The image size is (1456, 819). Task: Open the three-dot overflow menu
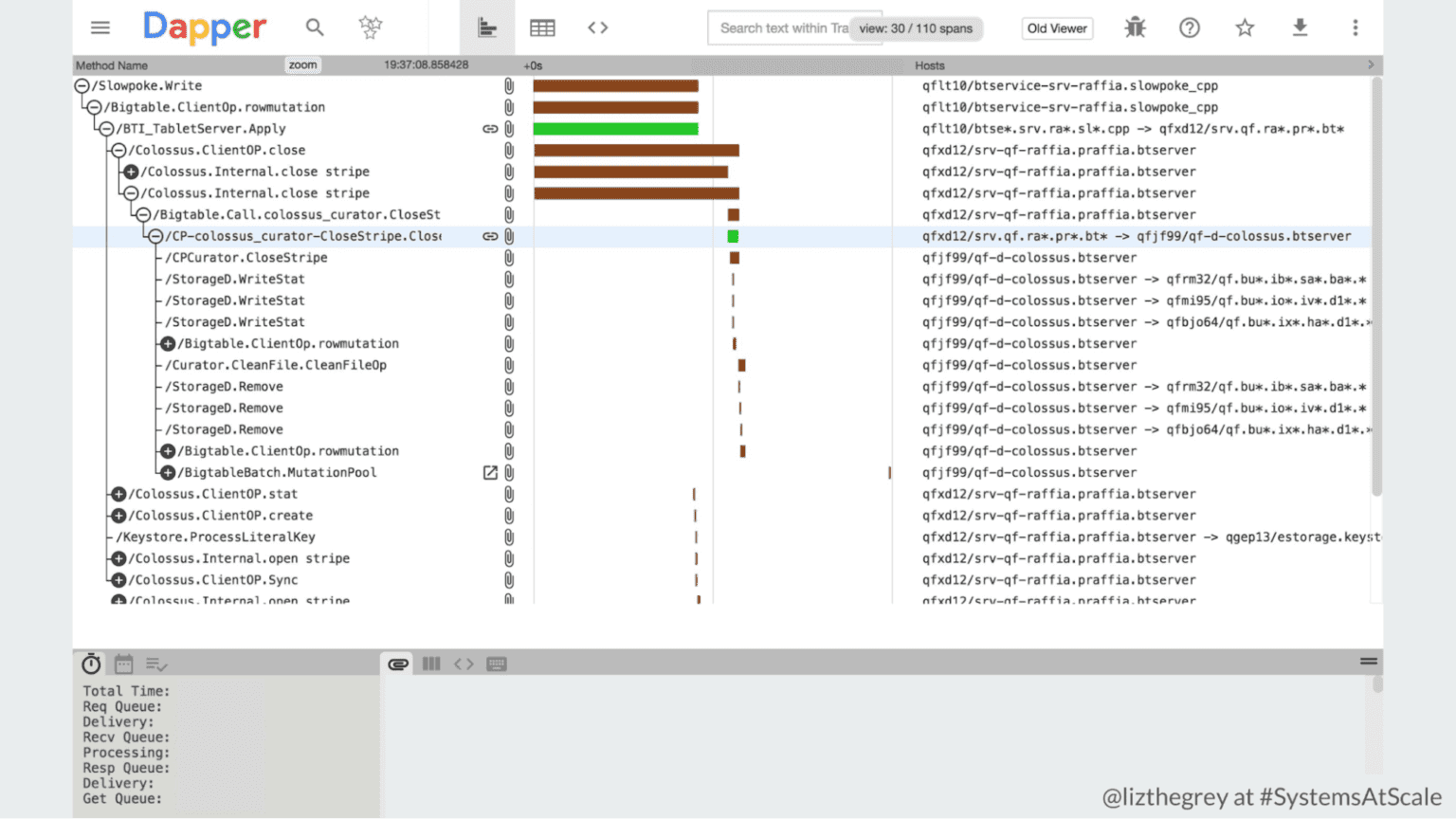pyautogui.click(x=1355, y=27)
